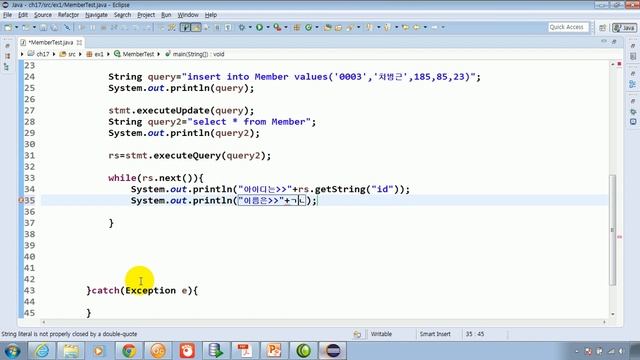This screenshot has height=360, width=640.
Task: Click the editor scroll down arrow
Action: 613,314
